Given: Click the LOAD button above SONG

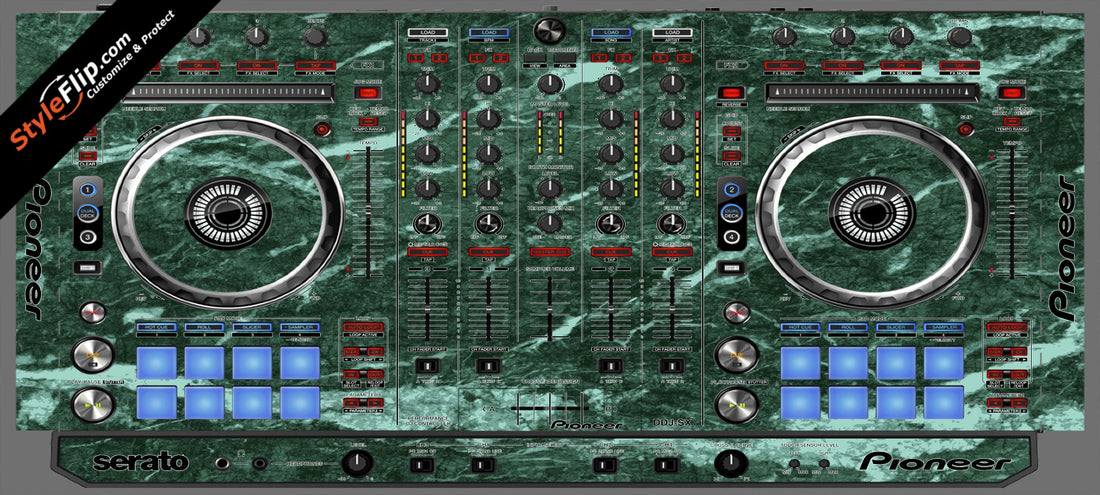Looking at the screenshot, I should click(610, 33).
